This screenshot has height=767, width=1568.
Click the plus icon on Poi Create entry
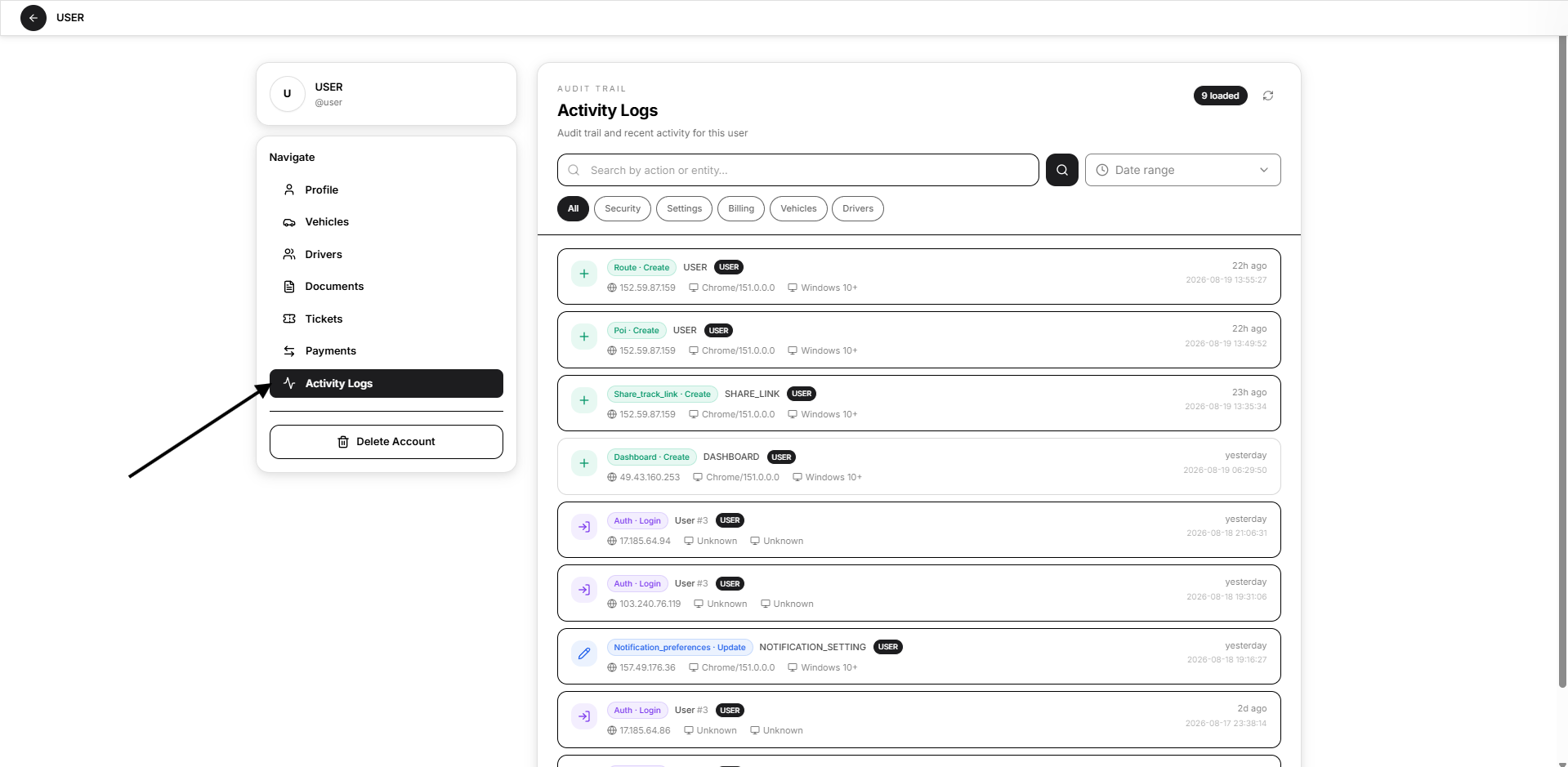584,337
